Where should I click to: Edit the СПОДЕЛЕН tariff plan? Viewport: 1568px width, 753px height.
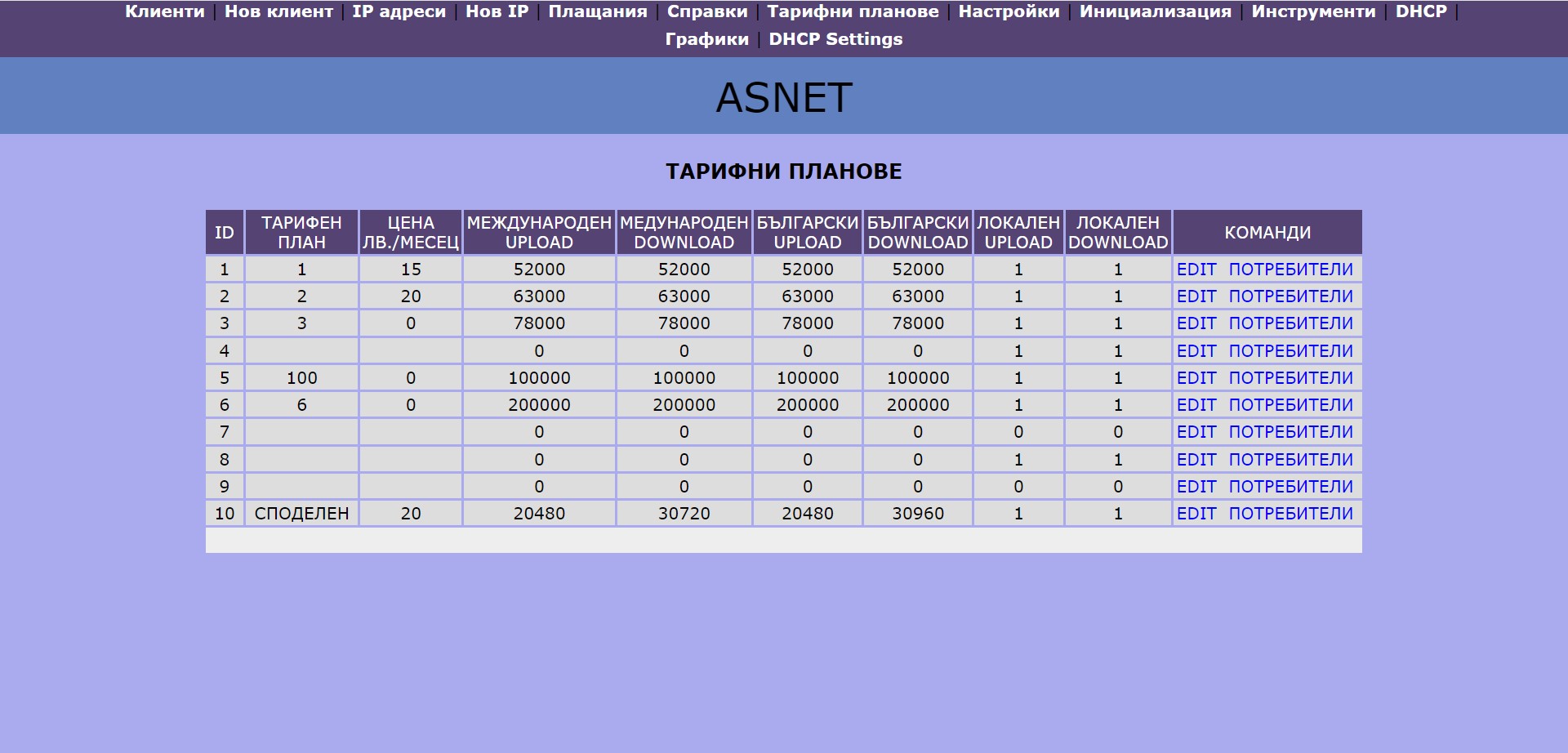click(x=1196, y=514)
